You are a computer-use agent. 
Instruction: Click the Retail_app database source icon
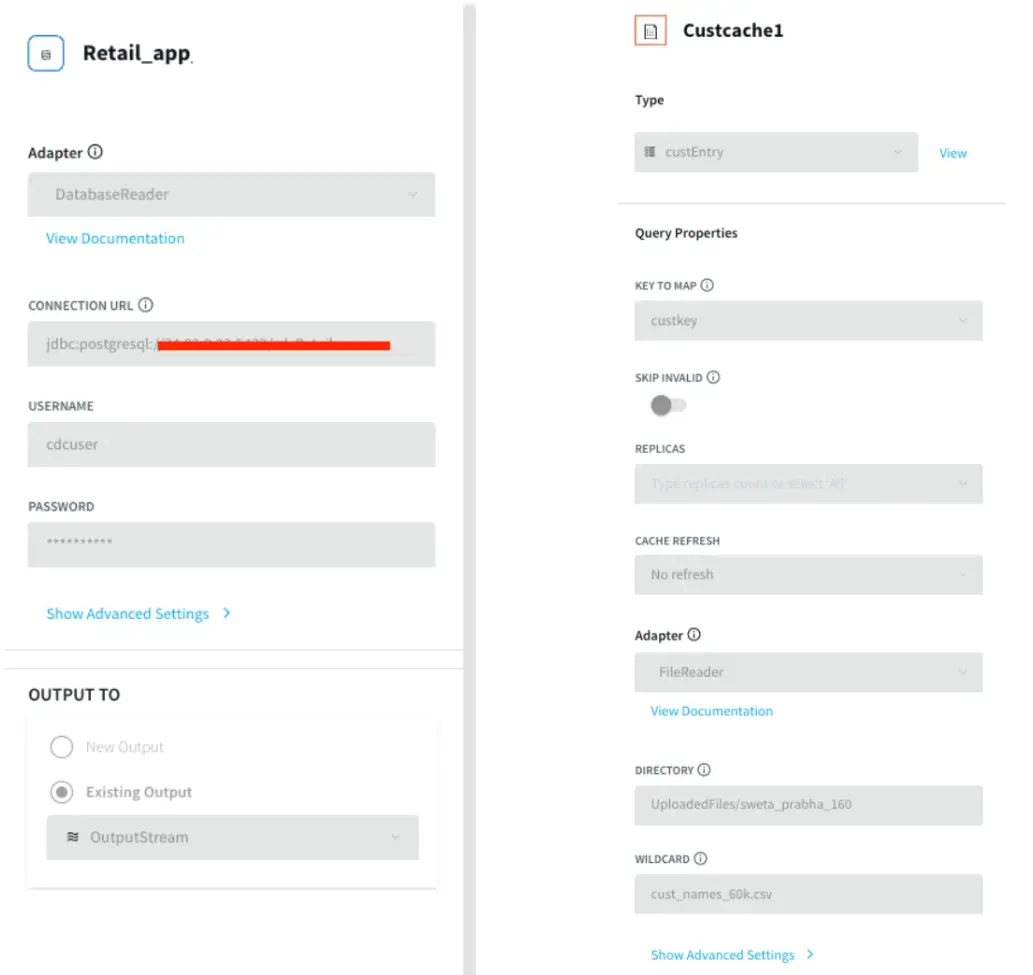coord(46,54)
